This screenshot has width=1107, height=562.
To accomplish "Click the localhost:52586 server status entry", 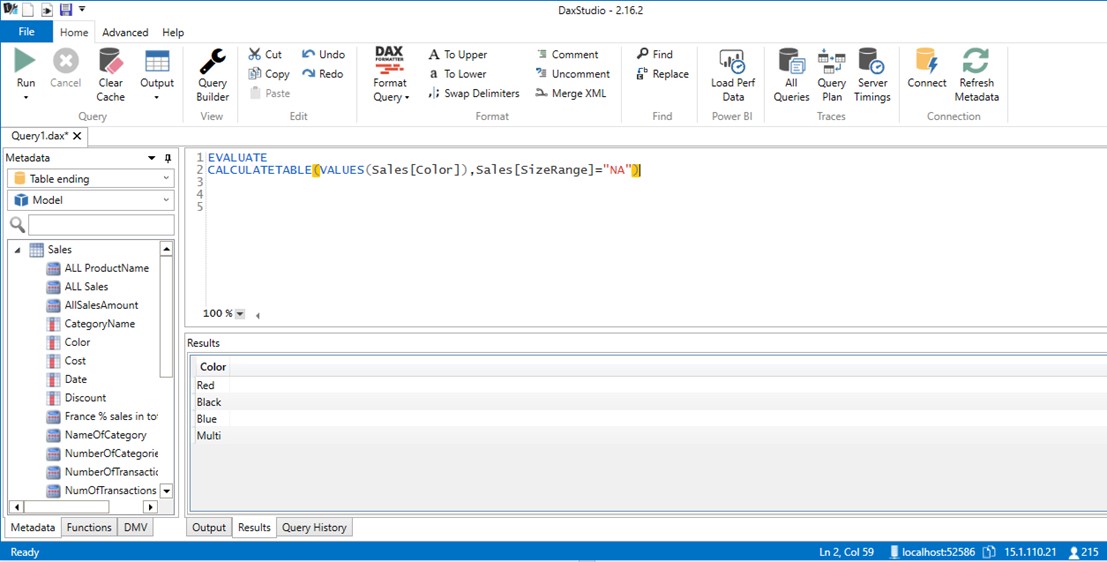I will click(x=931, y=552).
